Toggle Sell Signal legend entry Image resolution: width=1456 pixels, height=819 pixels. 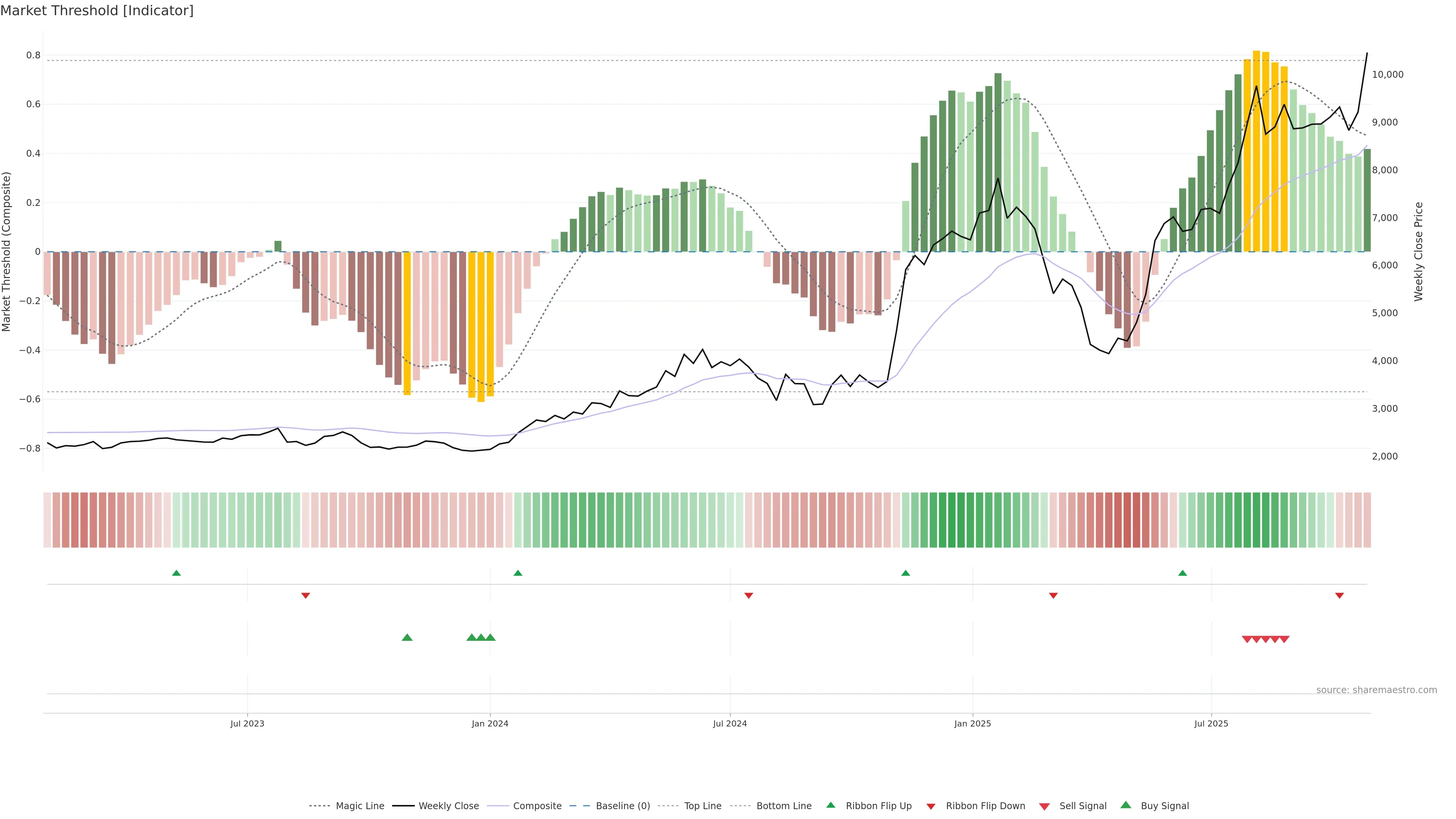click(x=1083, y=806)
